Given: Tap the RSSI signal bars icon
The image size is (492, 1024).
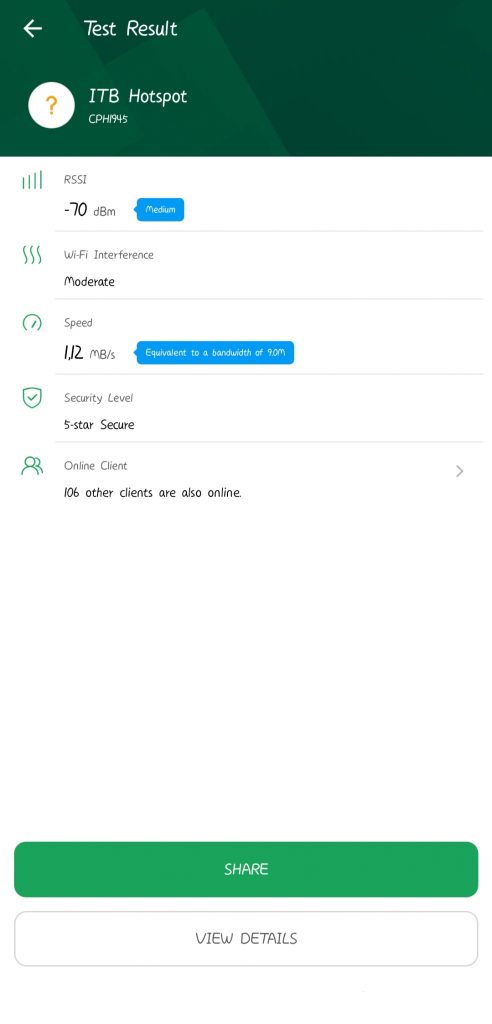Looking at the screenshot, I should tap(32, 180).
